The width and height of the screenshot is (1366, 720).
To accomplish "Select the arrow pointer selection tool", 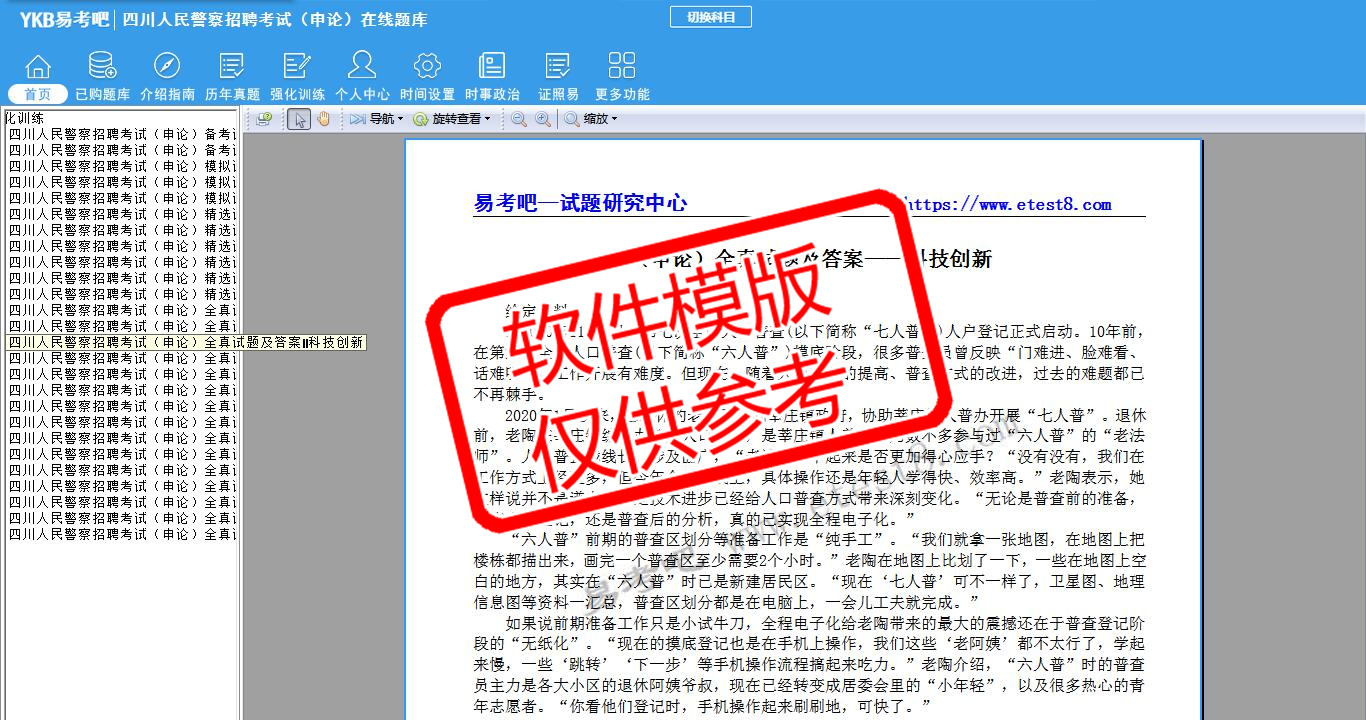I will coord(298,119).
